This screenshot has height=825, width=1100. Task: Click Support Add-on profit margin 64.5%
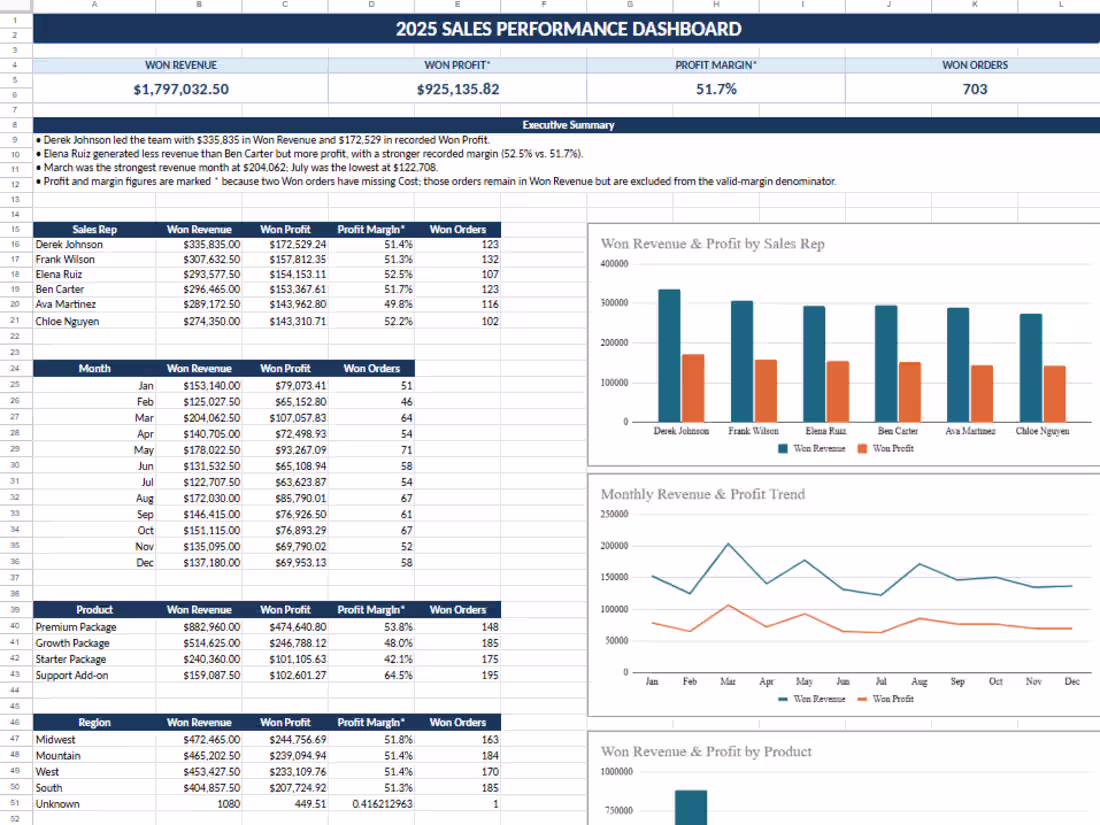[x=371, y=675]
